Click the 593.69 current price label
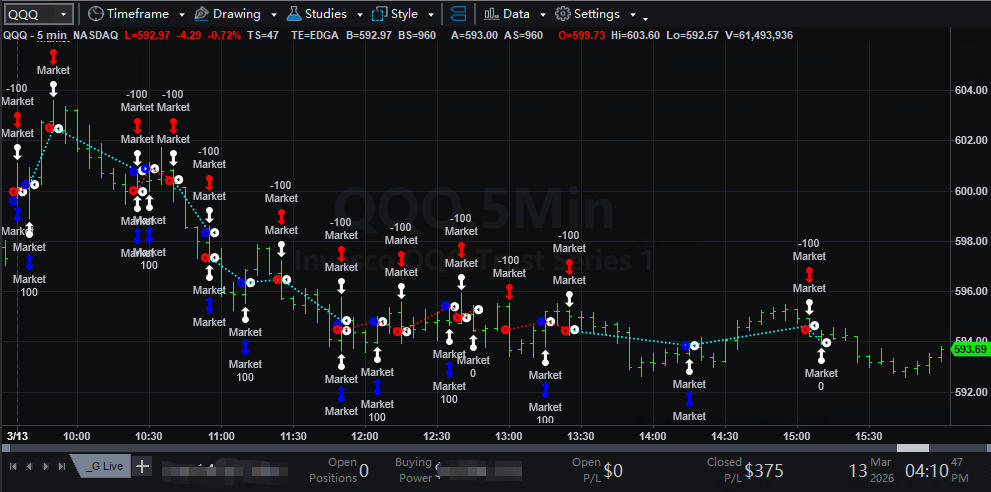Viewport: 991px width, 492px height. click(x=970, y=349)
